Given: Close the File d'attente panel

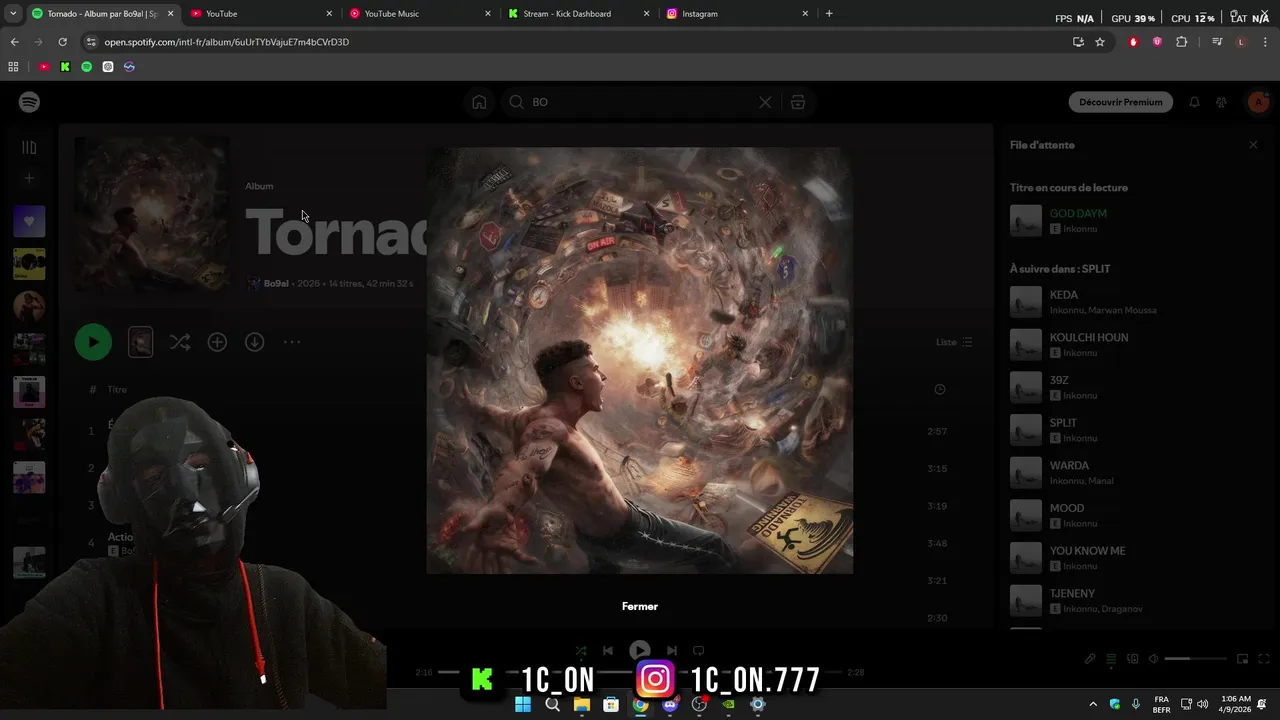Looking at the screenshot, I should [1253, 145].
